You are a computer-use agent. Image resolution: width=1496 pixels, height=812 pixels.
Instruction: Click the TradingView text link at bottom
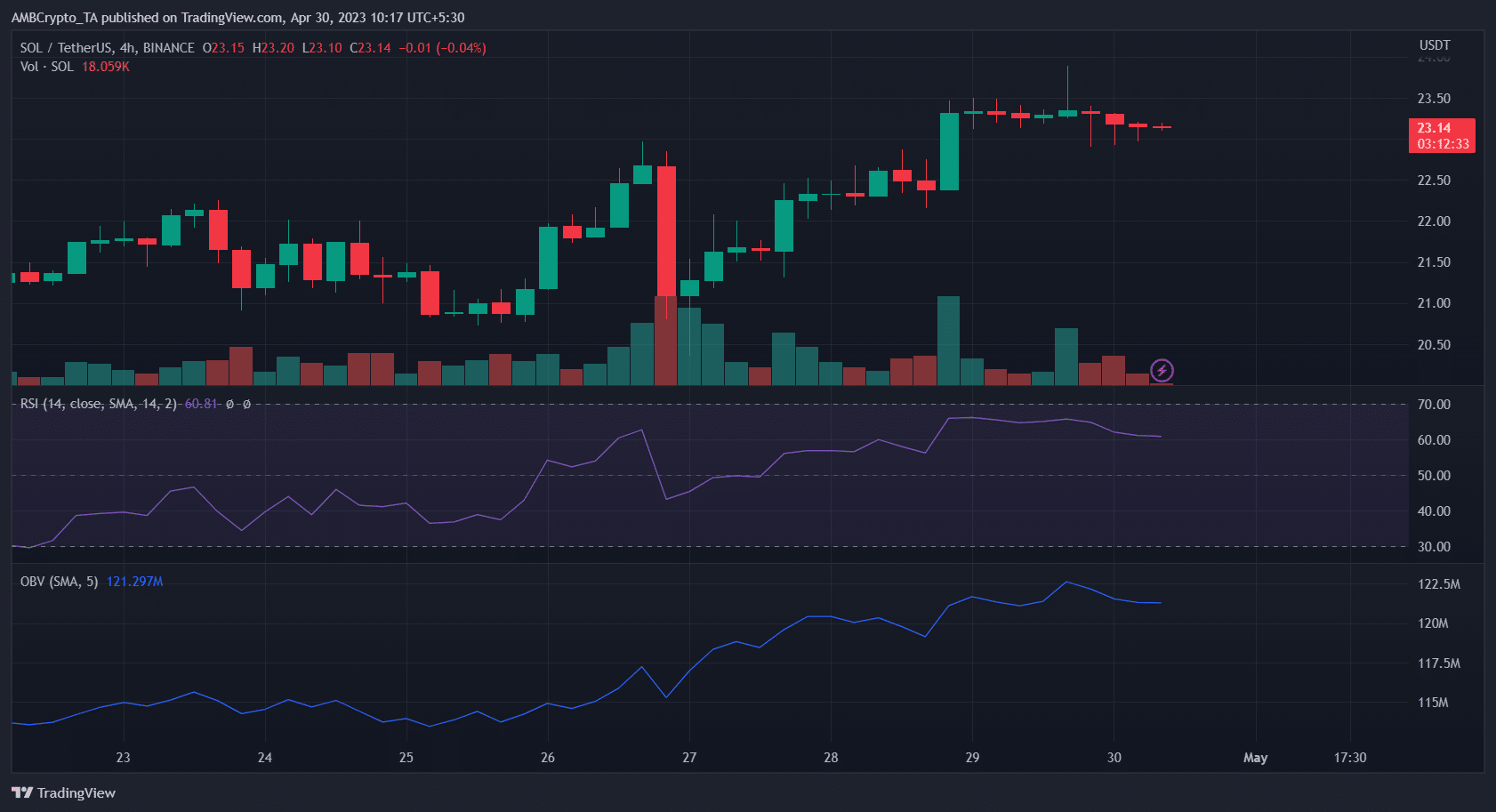click(x=76, y=793)
